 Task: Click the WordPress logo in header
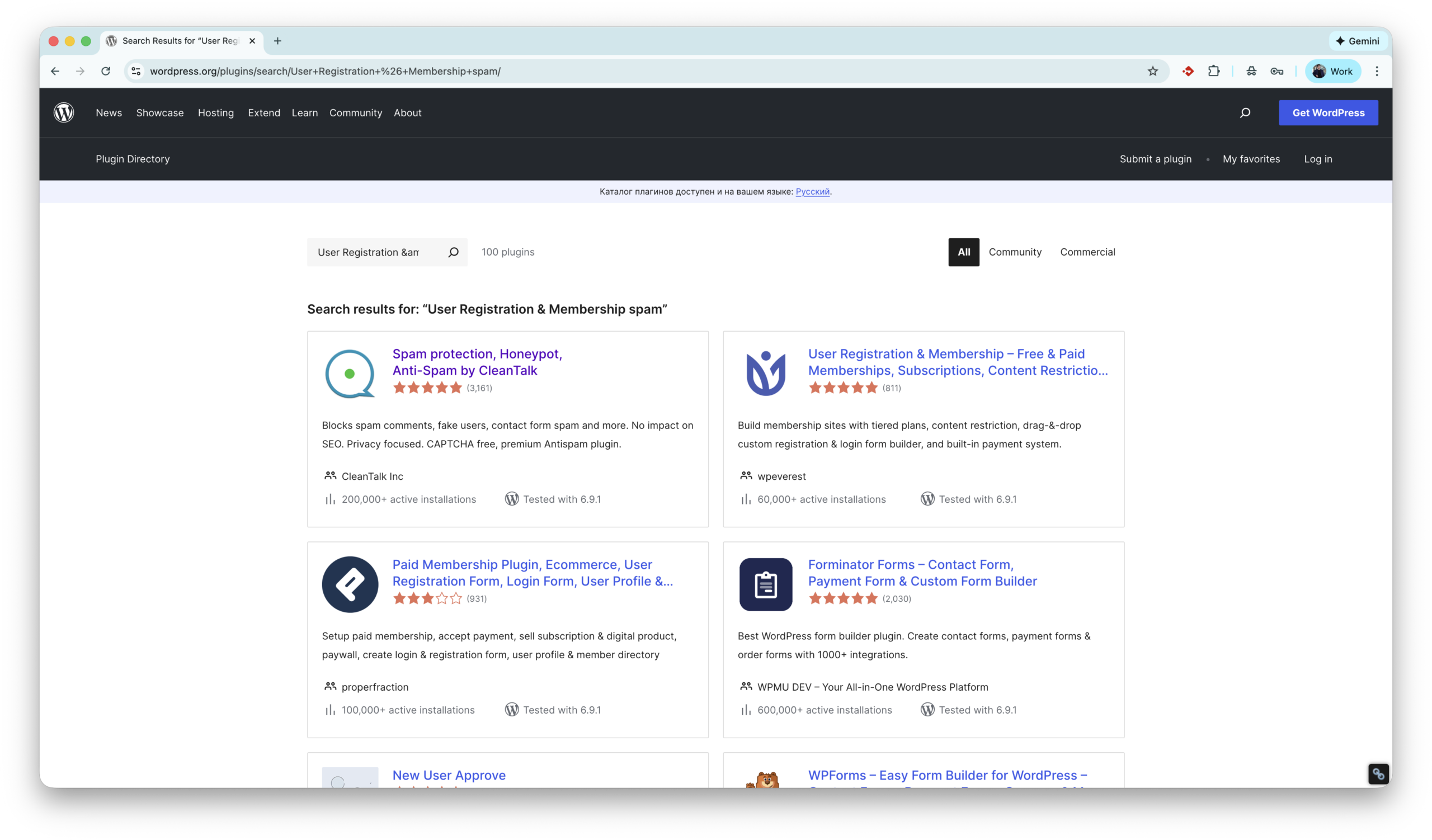click(64, 112)
